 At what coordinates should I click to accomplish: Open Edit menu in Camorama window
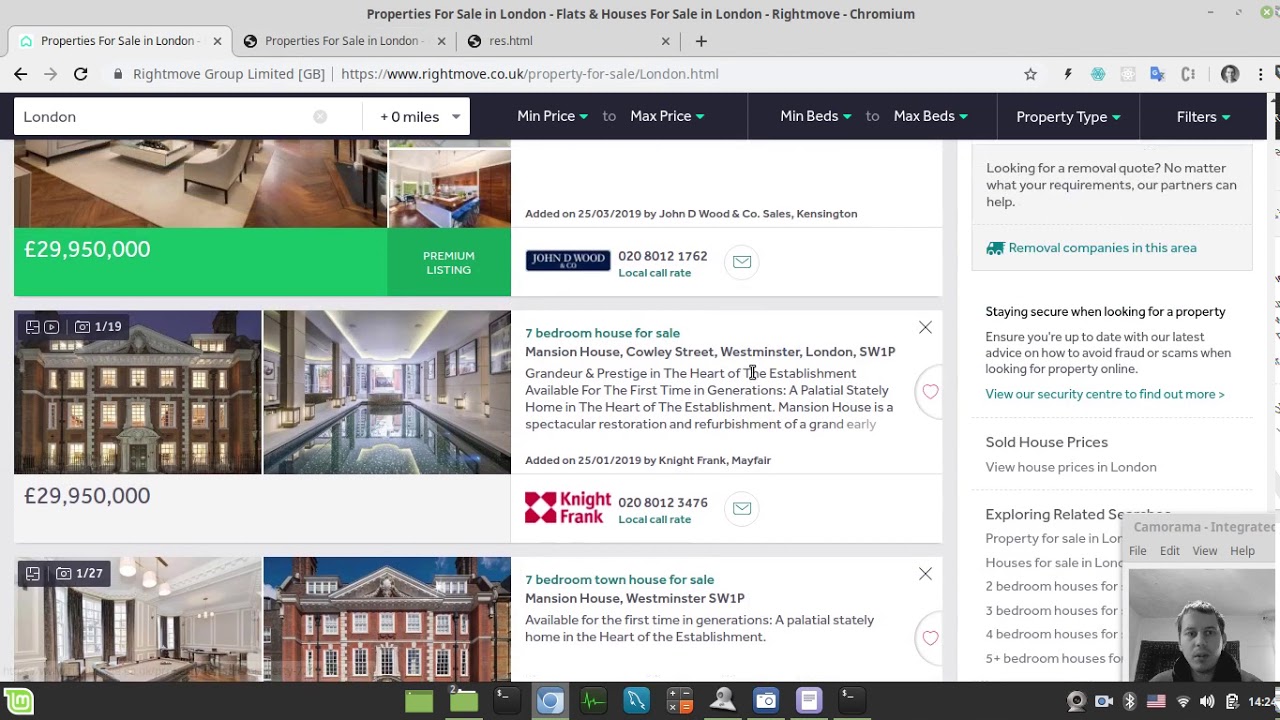(x=1170, y=551)
